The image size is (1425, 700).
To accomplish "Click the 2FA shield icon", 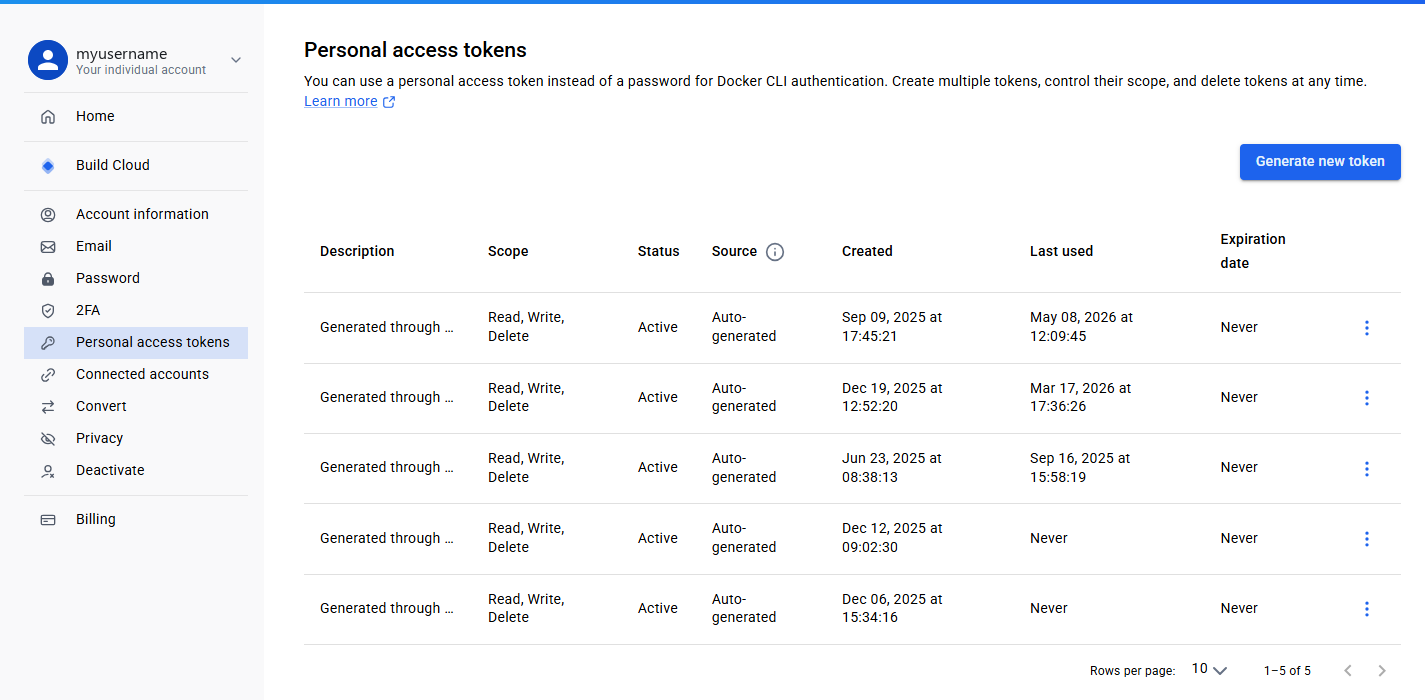I will [x=48, y=311].
